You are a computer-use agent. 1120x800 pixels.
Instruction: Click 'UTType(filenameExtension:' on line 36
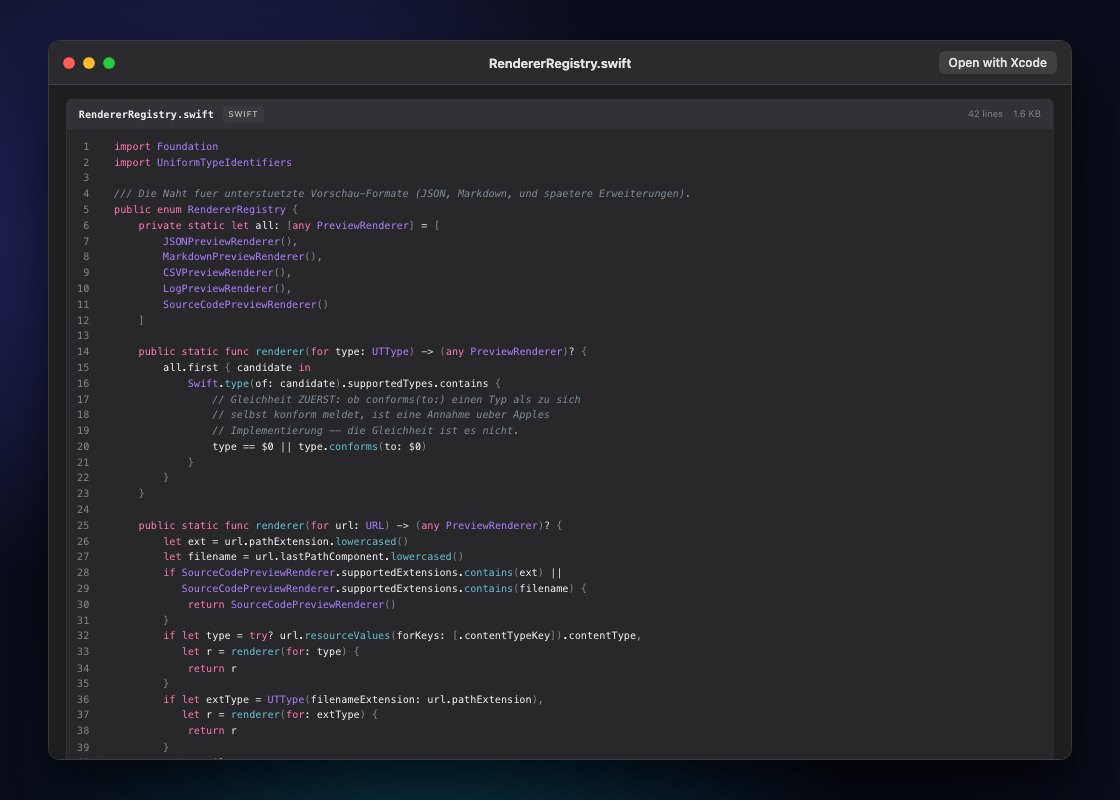pyautogui.click(x=344, y=699)
